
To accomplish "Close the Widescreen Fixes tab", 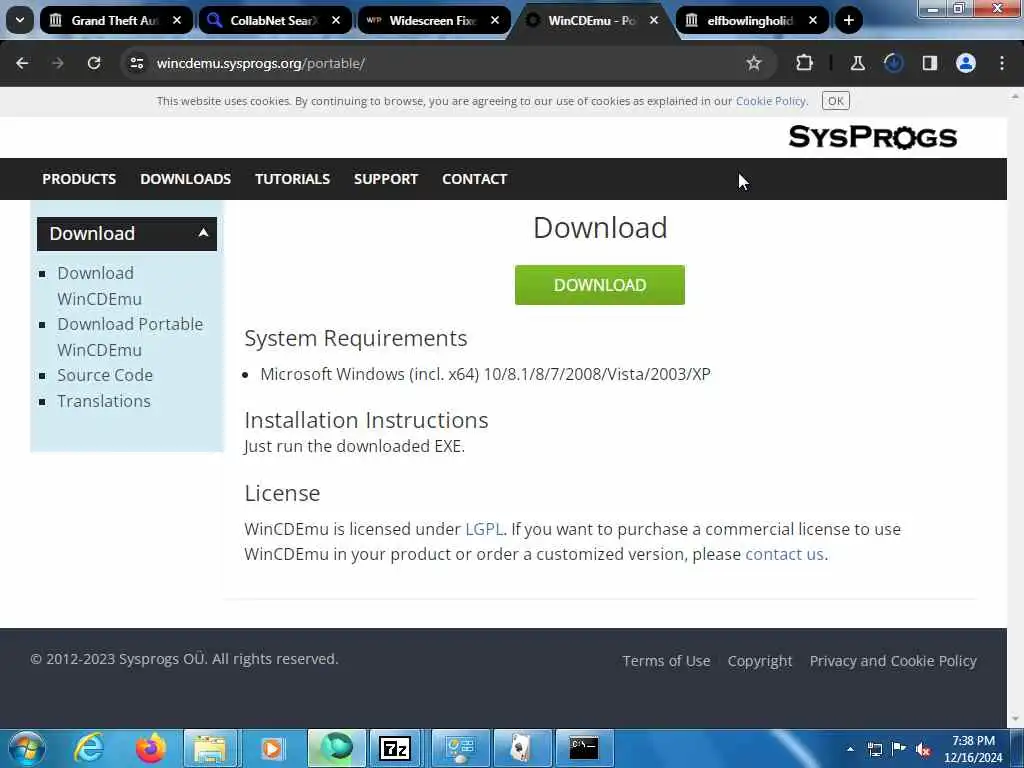I will (x=495, y=20).
